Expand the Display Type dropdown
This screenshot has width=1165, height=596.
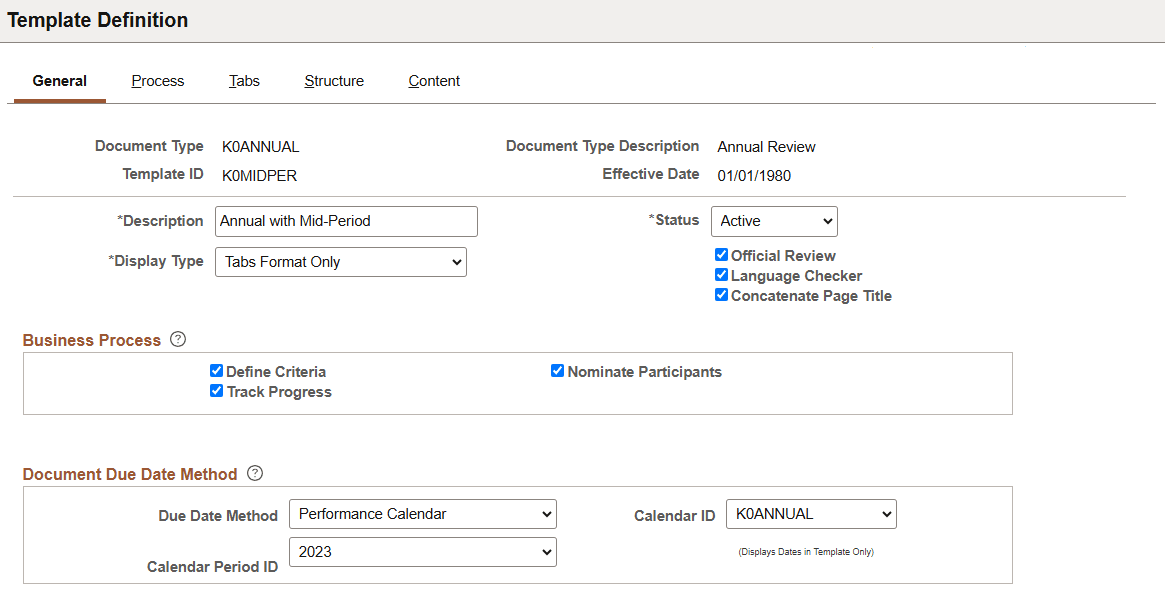pos(341,262)
